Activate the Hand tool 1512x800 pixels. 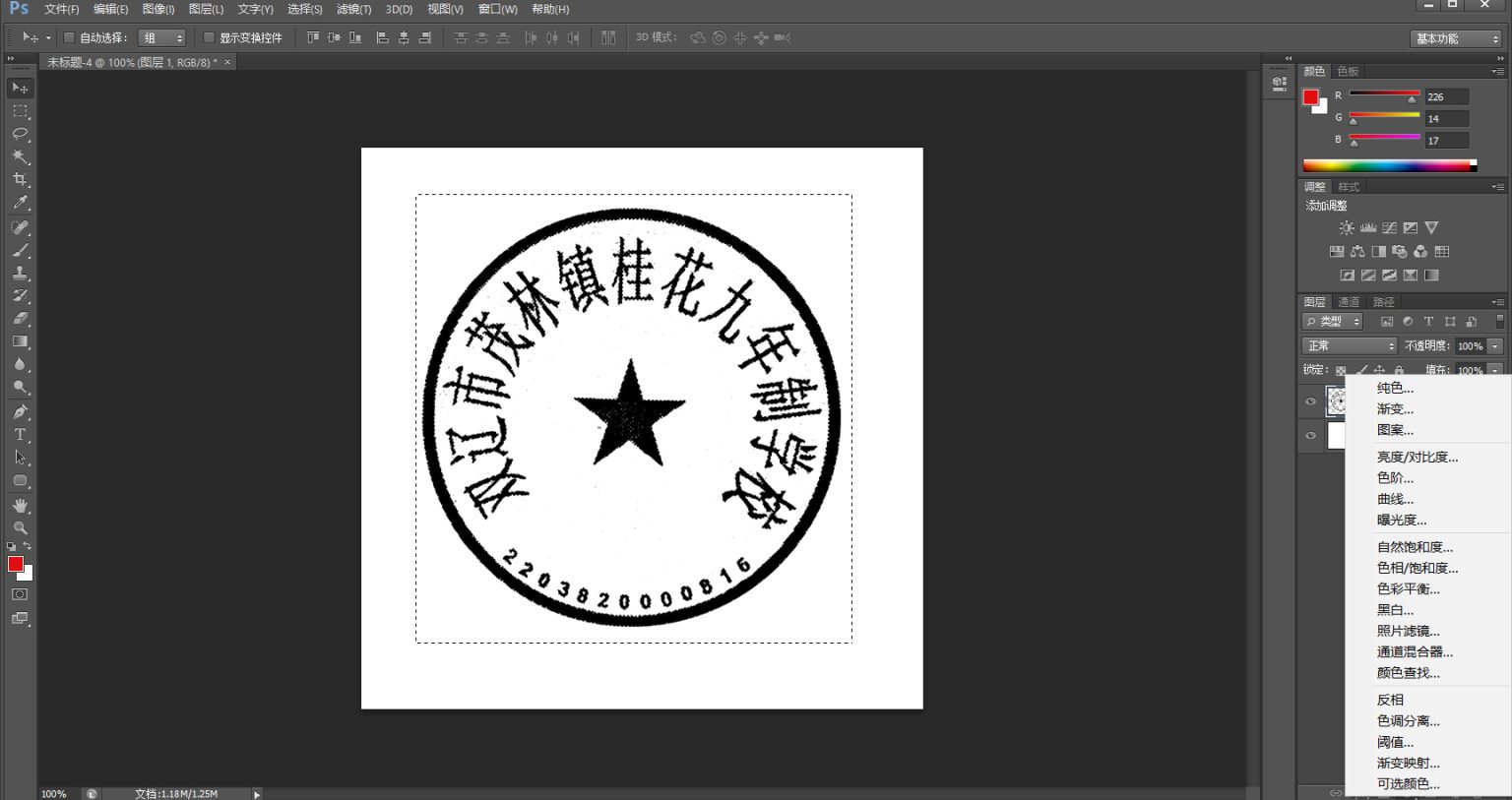[x=20, y=505]
